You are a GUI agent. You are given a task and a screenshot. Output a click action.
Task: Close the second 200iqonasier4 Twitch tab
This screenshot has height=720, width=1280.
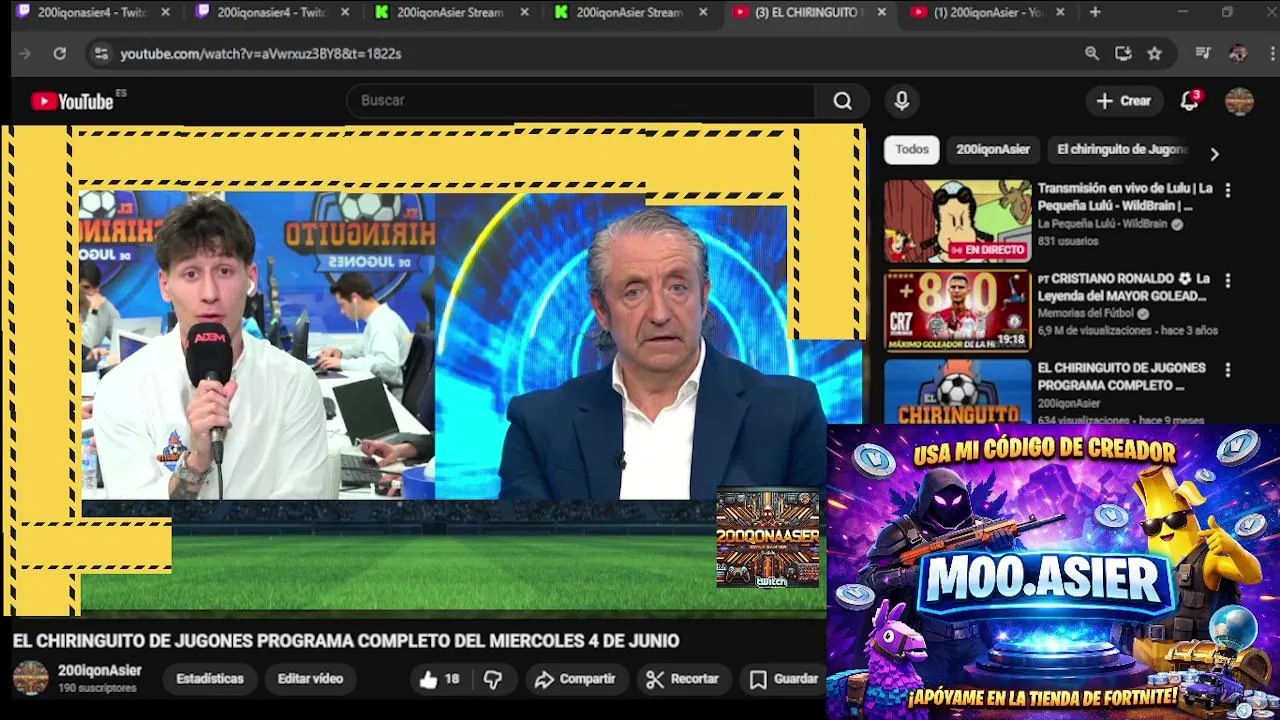(x=345, y=13)
